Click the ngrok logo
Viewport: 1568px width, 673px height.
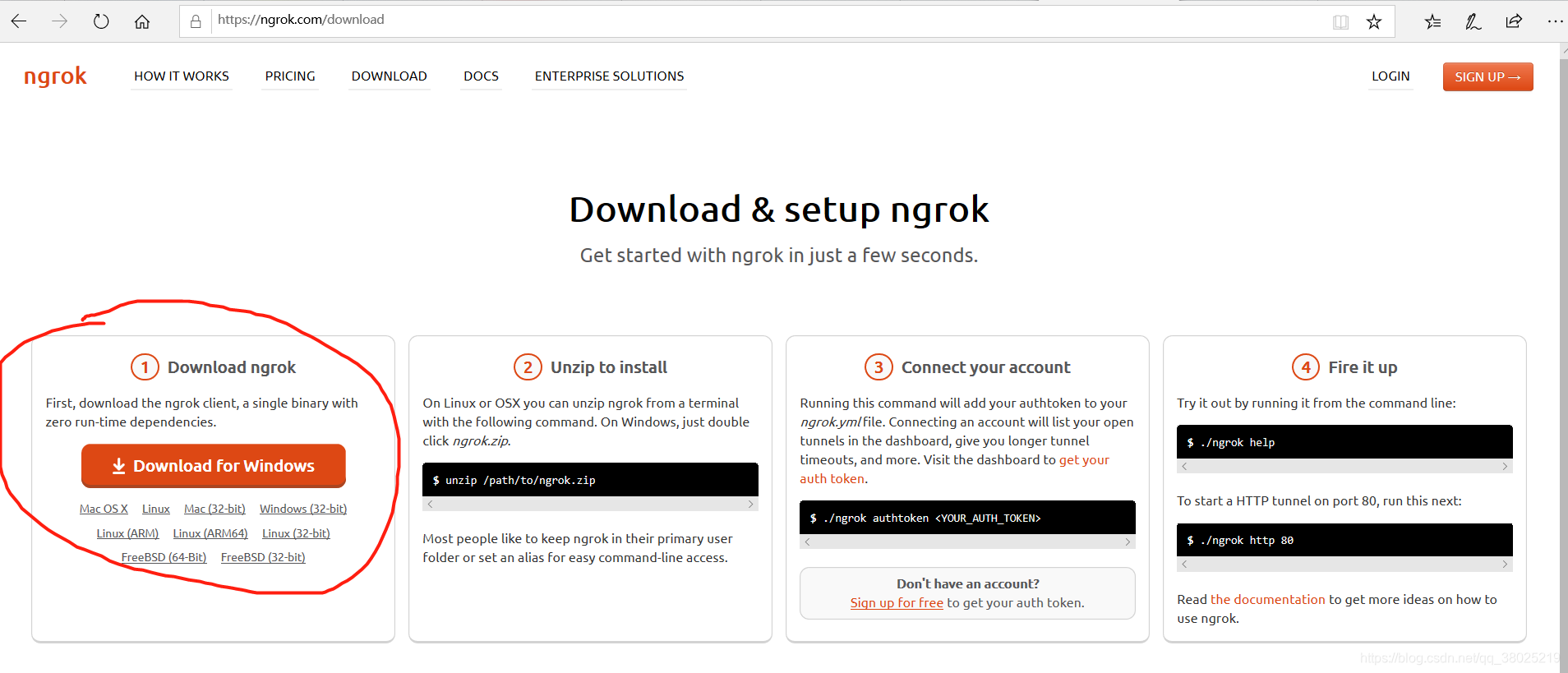(x=55, y=76)
